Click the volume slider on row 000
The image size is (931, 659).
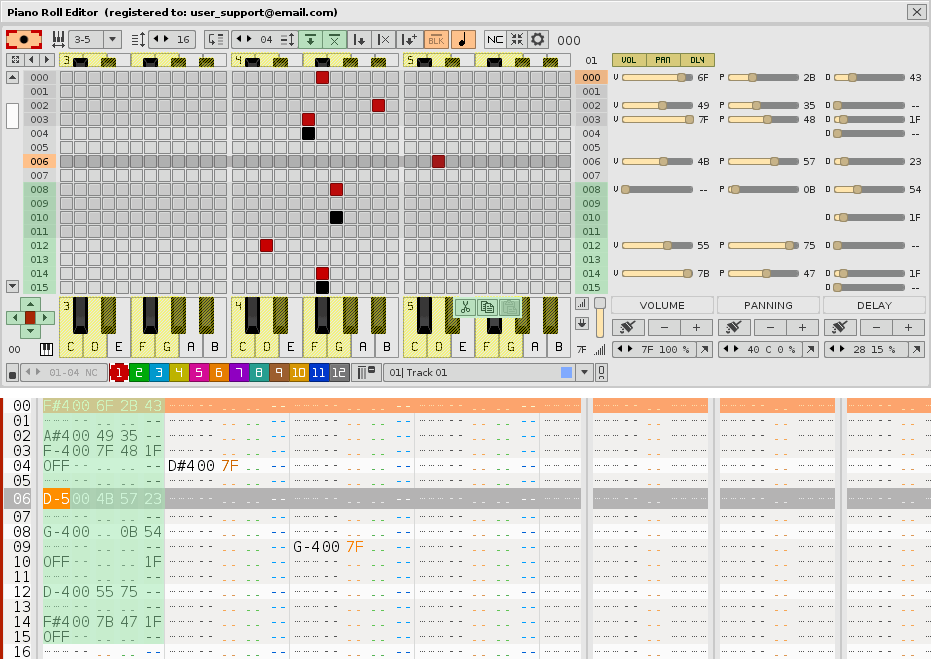pyautogui.click(x=656, y=77)
